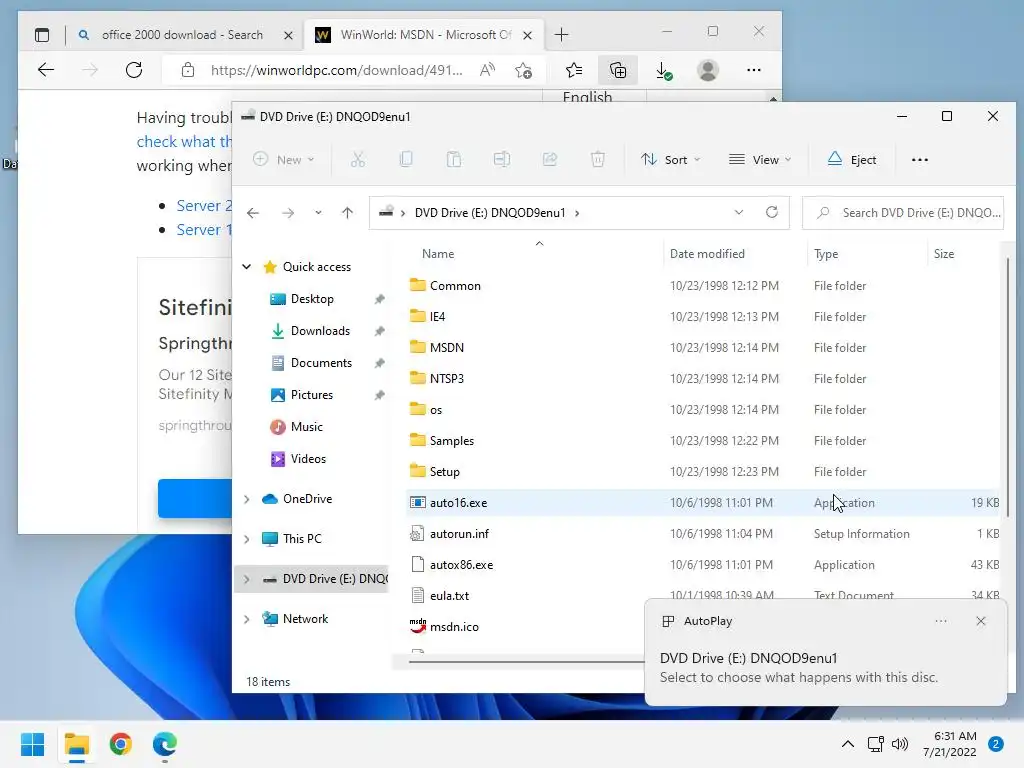The height and width of the screenshot is (768, 1024).
Task: Expand the This PC tree node
Action: pos(247,539)
